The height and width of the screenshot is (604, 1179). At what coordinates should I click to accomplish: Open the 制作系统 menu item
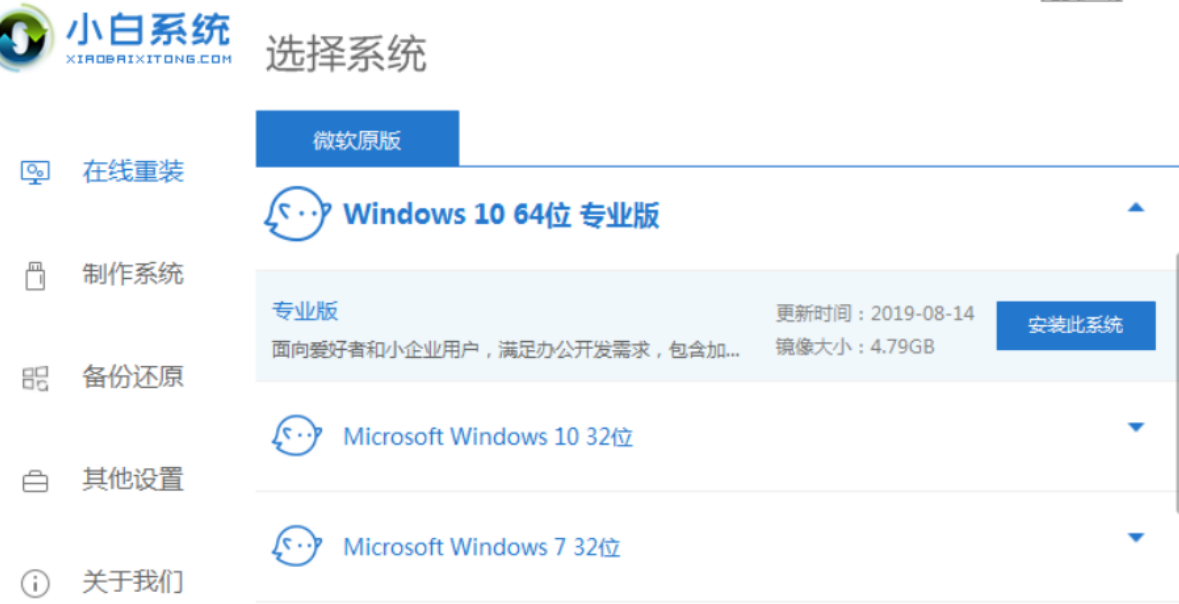(x=133, y=274)
